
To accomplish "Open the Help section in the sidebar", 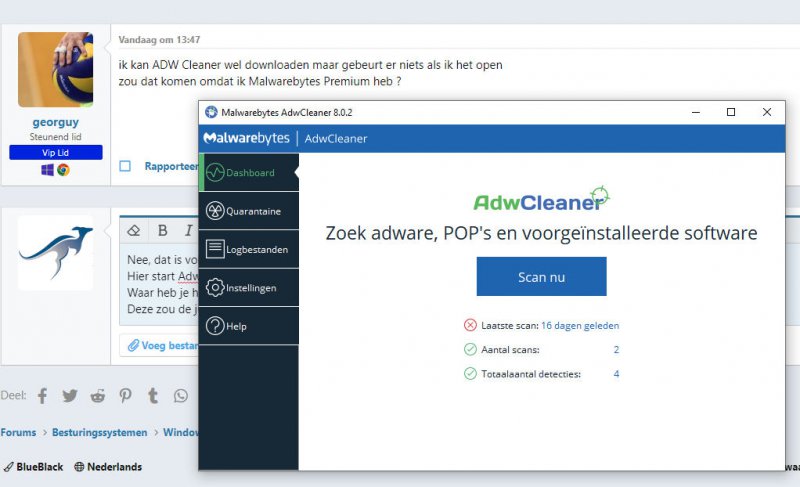I will click(x=248, y=326).
